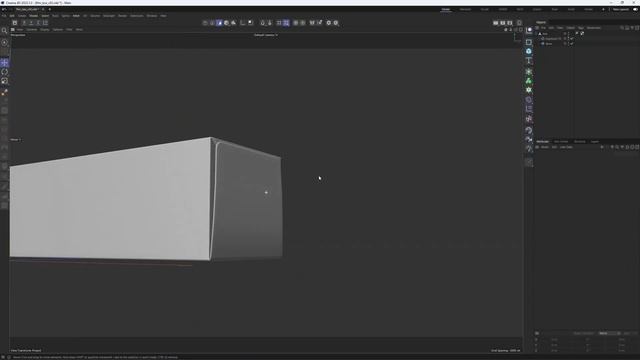The height and width of the screenshot is (360, 640).
Task: Open the Edit menu in main menu bar
Action: tap(12, 16)
